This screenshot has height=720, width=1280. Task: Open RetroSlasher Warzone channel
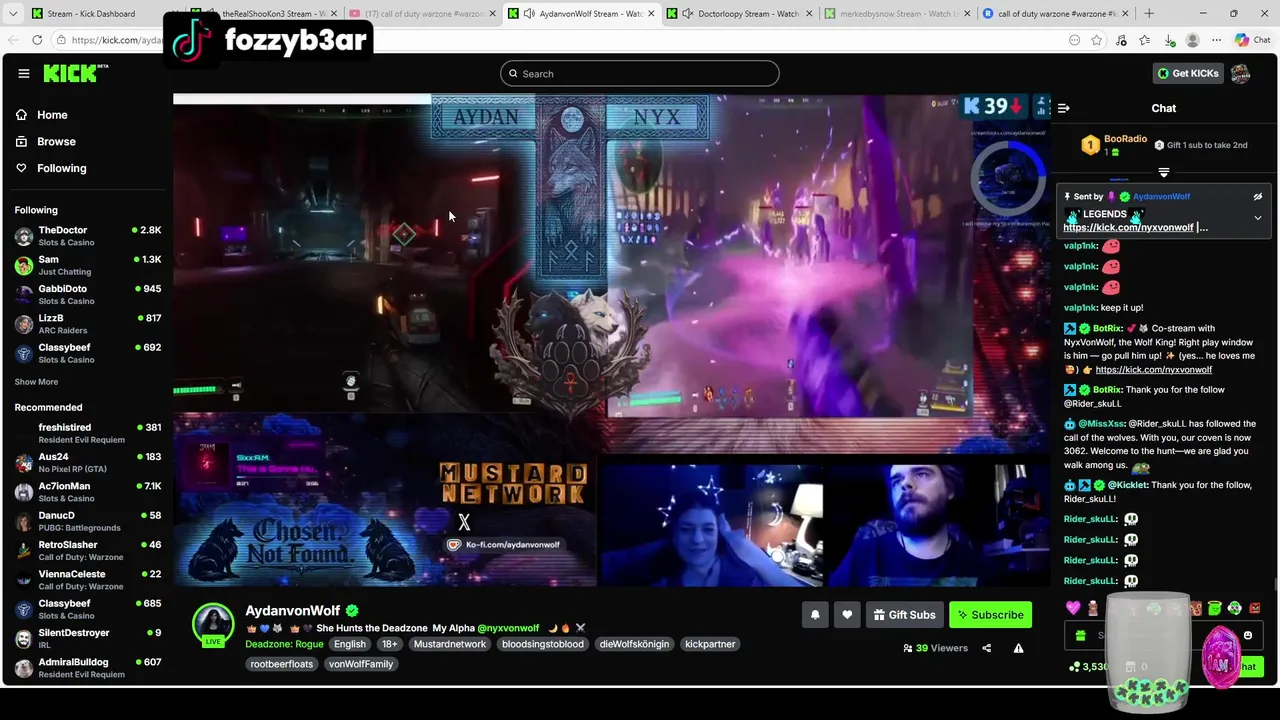(x=87, y=551)
